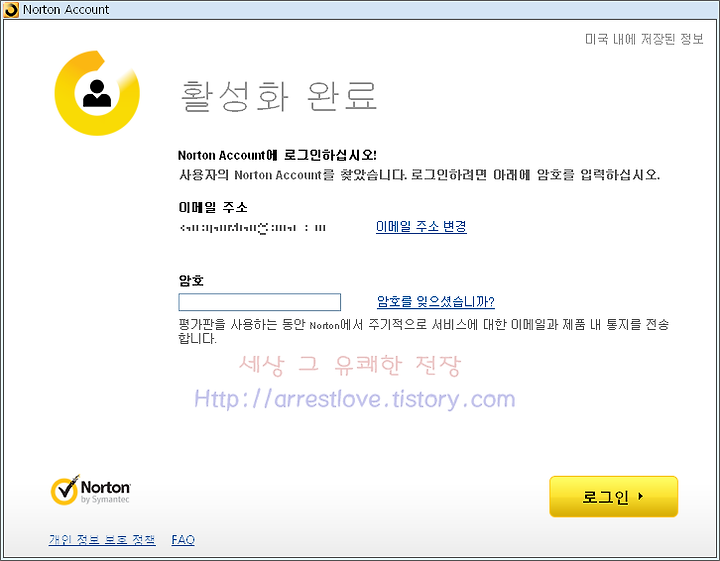Image resolution: width=720 pixels, height=561 pixels.
Task: Click the yellow 로그인 button
Action: click(x=613, y=496)
